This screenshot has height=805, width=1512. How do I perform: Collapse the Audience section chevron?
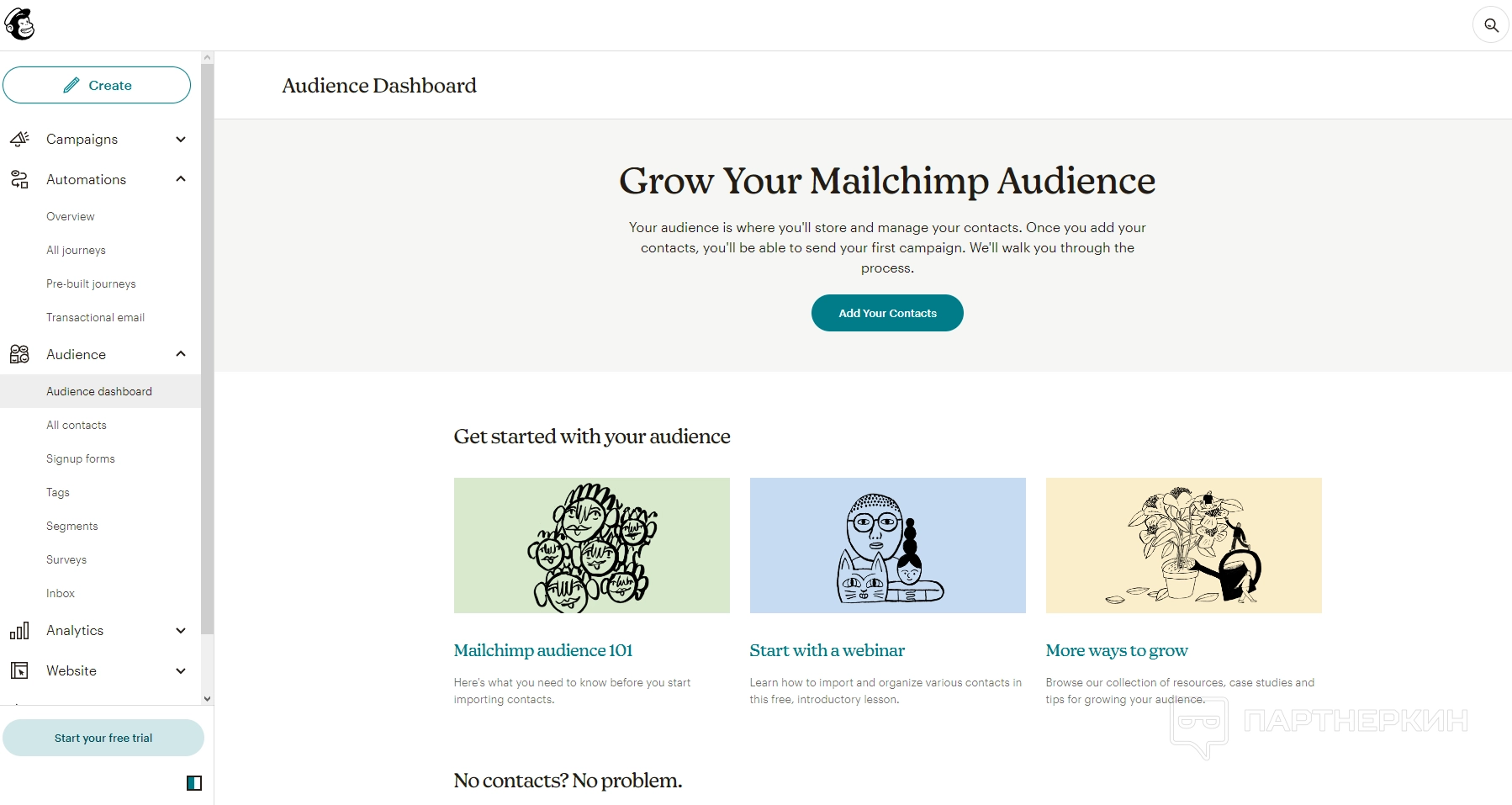point(181,354)
